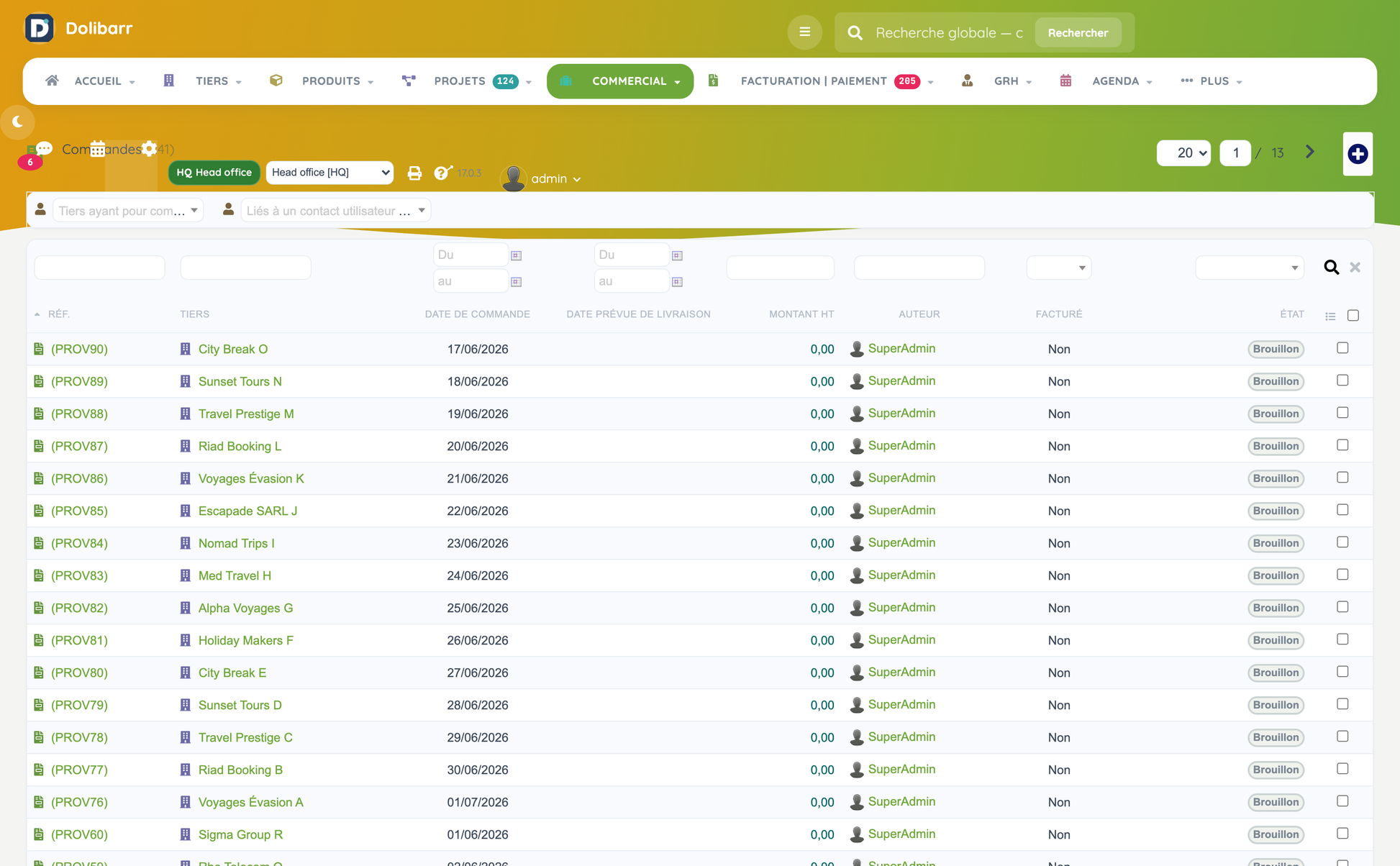Open the online help icon
The height and width of the screenshot is (866, 1400).
click(x=442, y=173)
